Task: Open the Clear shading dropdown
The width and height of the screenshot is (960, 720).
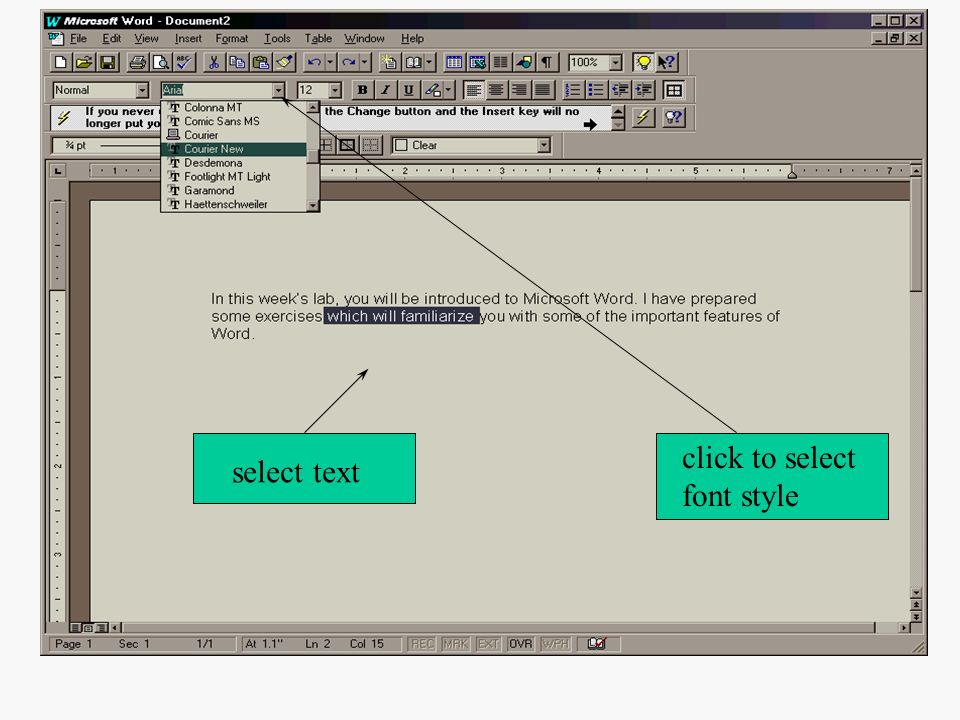Action: 544,145
